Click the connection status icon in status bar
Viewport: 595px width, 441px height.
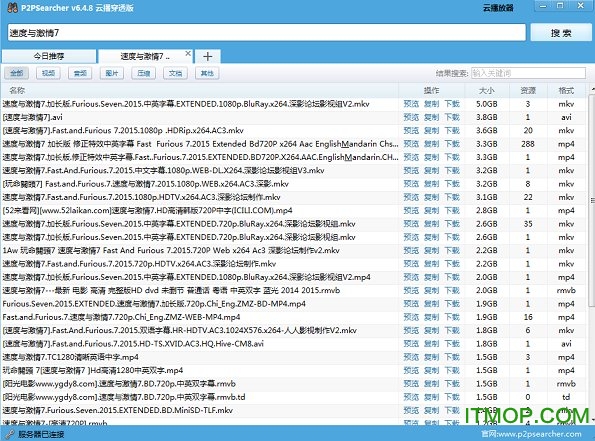[9, 434]
